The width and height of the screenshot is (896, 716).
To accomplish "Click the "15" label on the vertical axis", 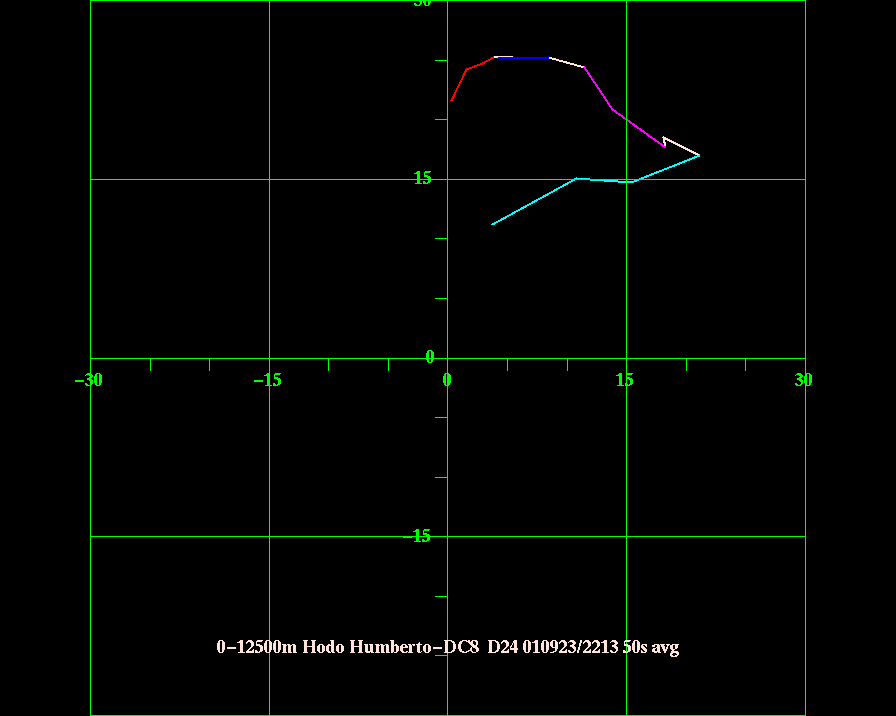I will point(423,178).
